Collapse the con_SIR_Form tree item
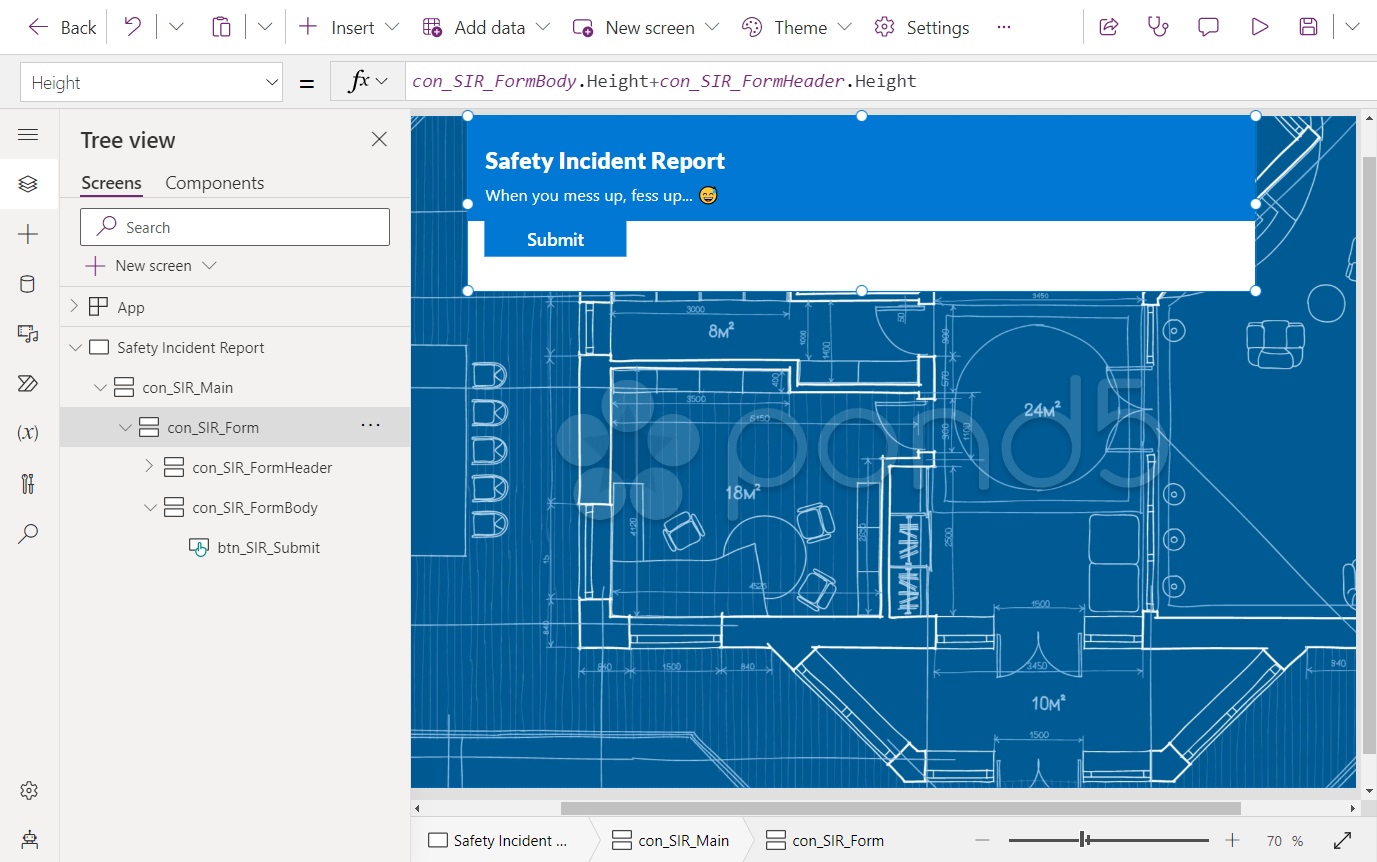 coord(125,427)
